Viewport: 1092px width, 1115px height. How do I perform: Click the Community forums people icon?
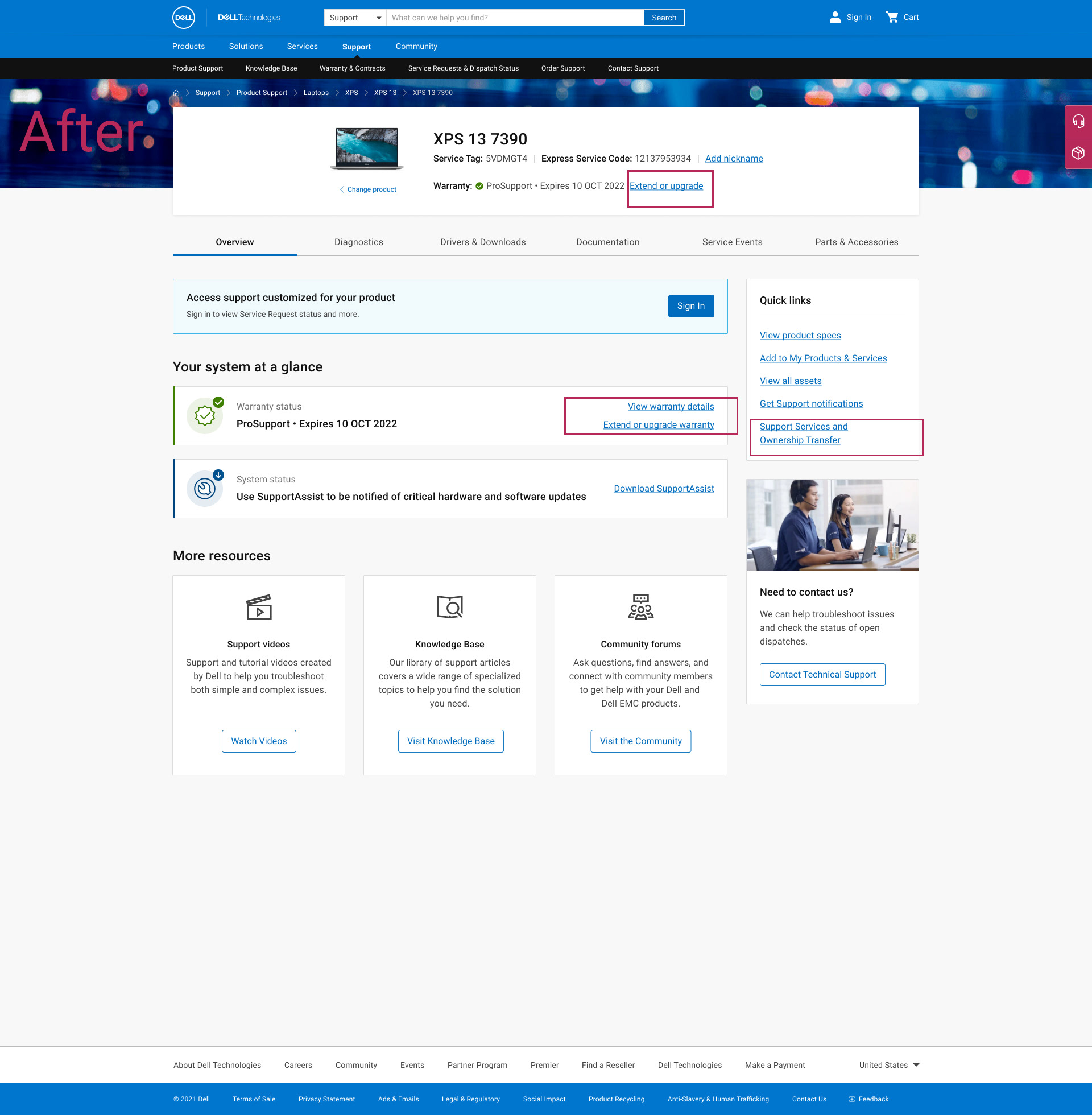(x=640, y=607)
